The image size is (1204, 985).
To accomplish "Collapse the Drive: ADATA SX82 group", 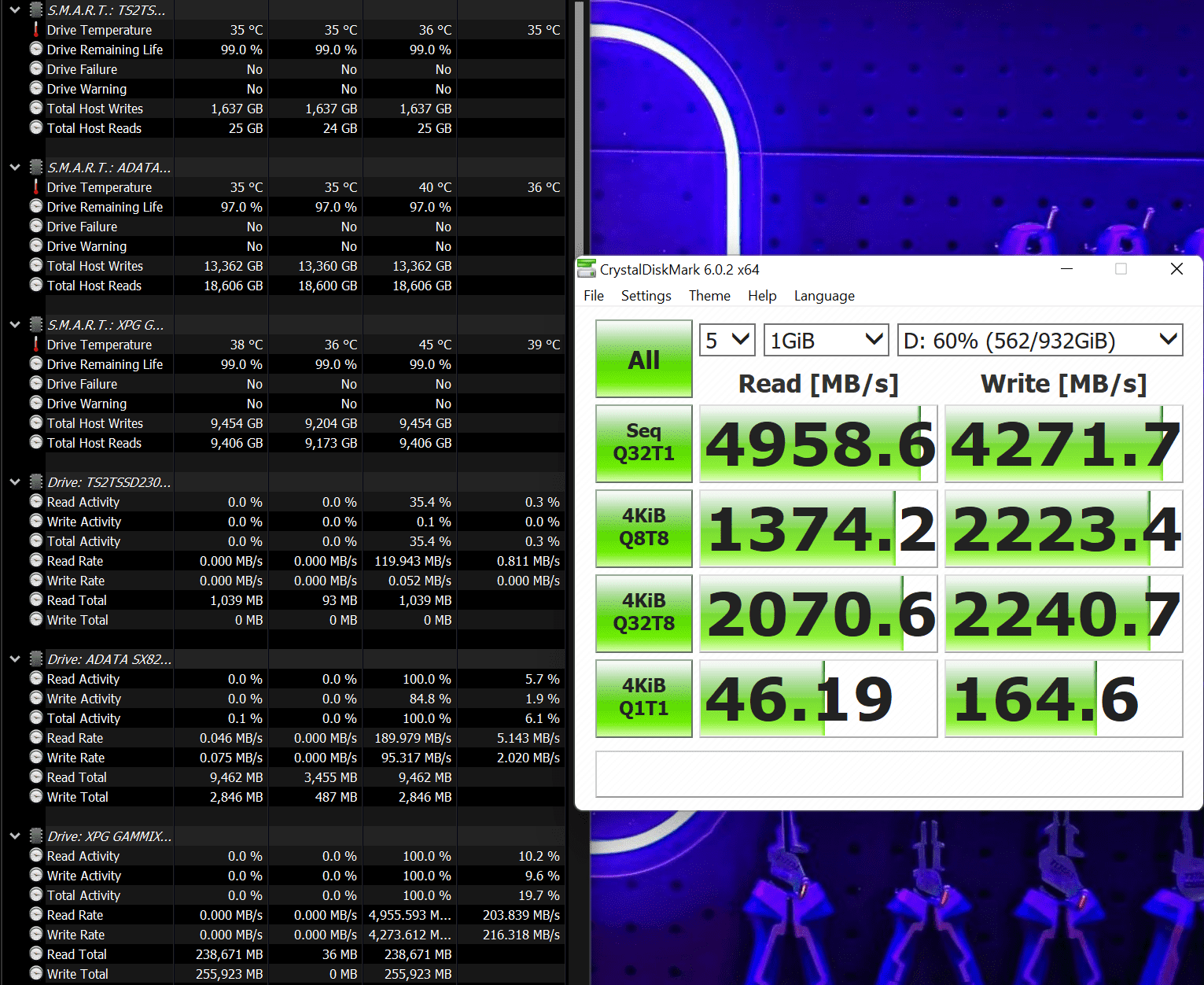I will click(15, 659).
